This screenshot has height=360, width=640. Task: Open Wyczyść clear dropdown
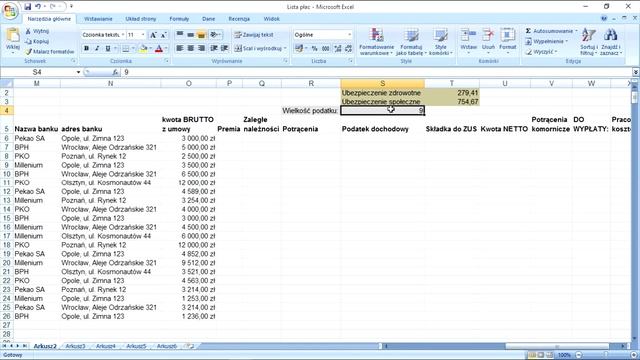(542, 52)
